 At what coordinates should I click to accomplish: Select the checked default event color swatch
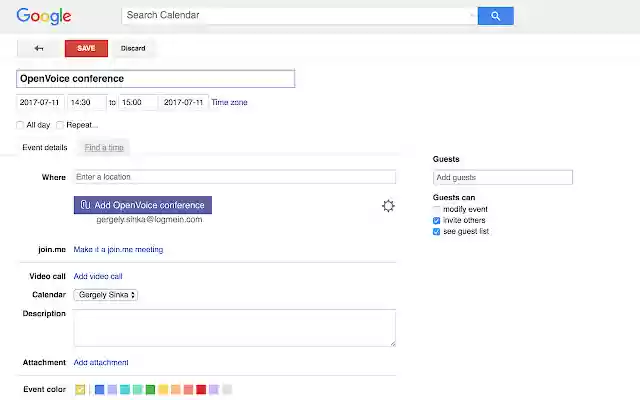point(80,389)
